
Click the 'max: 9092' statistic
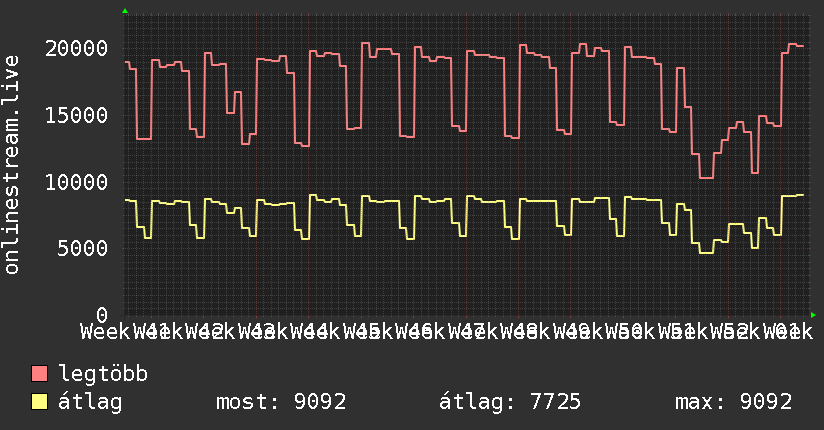(x=734, y=402)
